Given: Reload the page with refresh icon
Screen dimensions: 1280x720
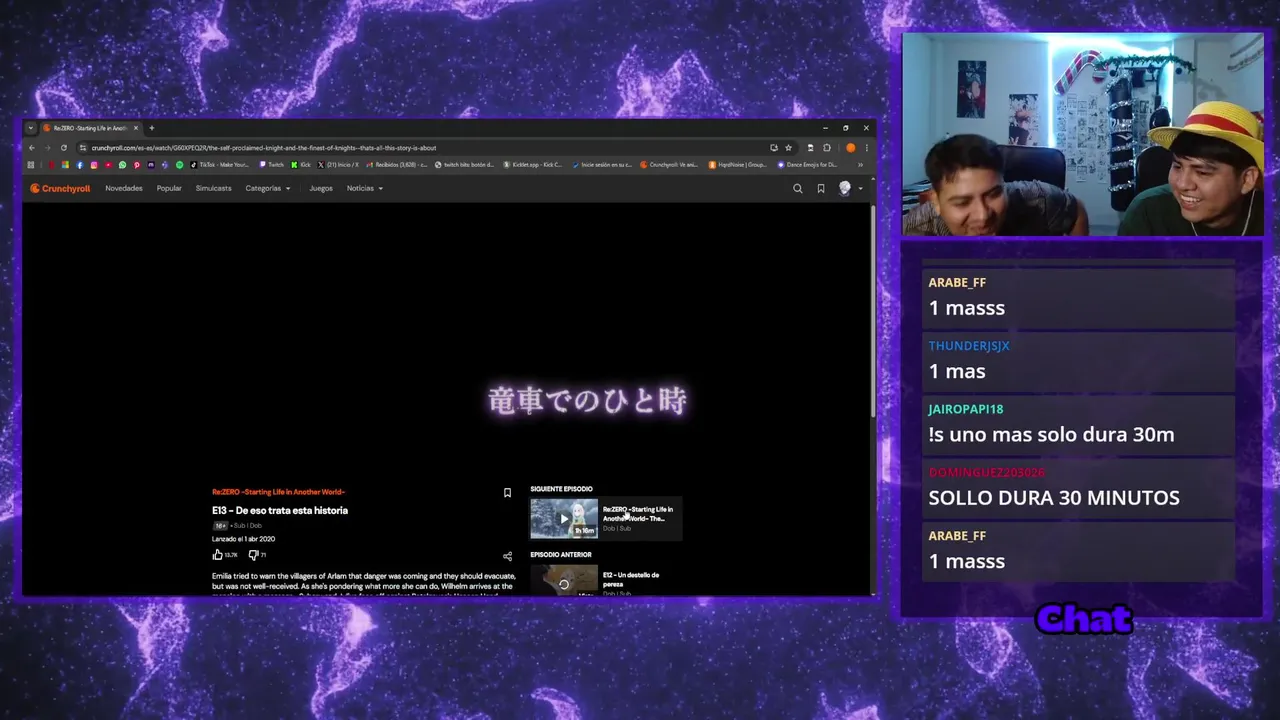Looking at the screenshot, I should [64, 148].
